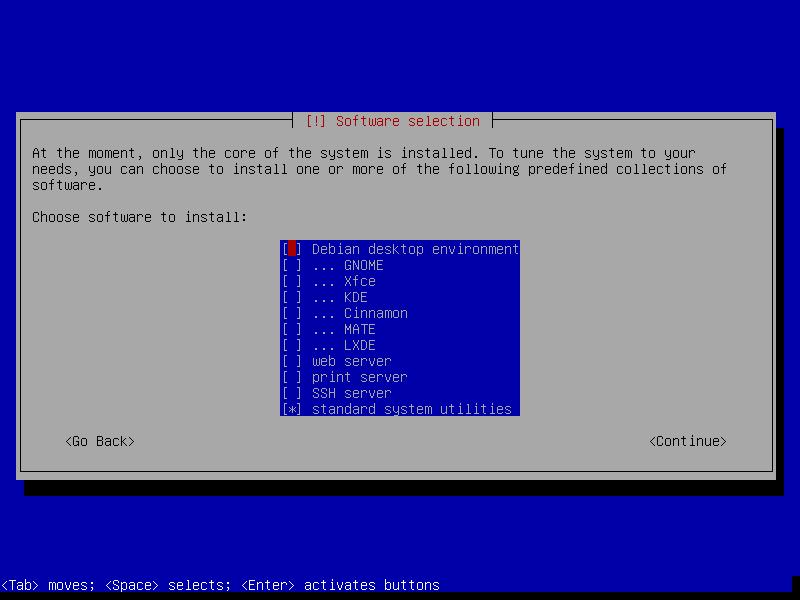Select the 'web server' list entry text
Viewport: 800px width, 600px height.
[x=352, y=361]
